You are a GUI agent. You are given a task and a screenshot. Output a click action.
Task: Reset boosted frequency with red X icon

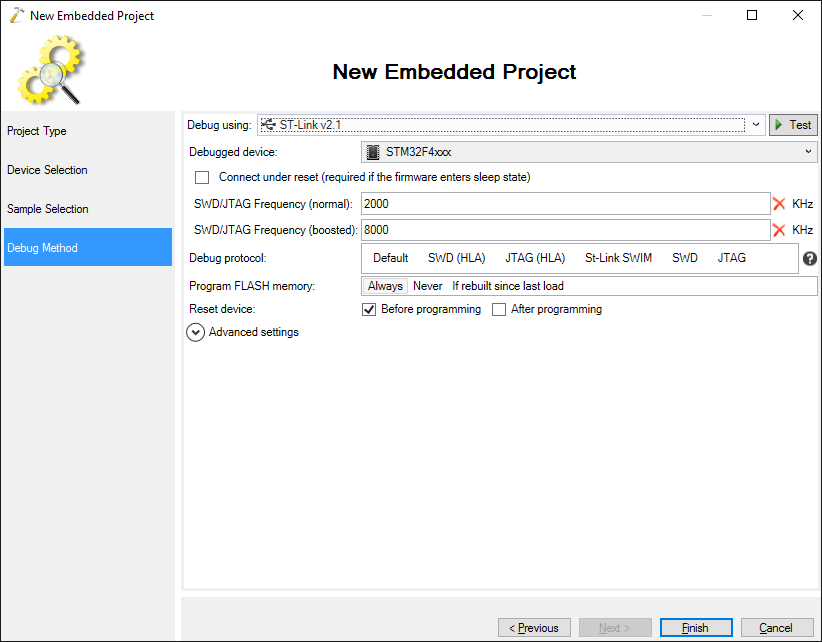pos(779,230)
